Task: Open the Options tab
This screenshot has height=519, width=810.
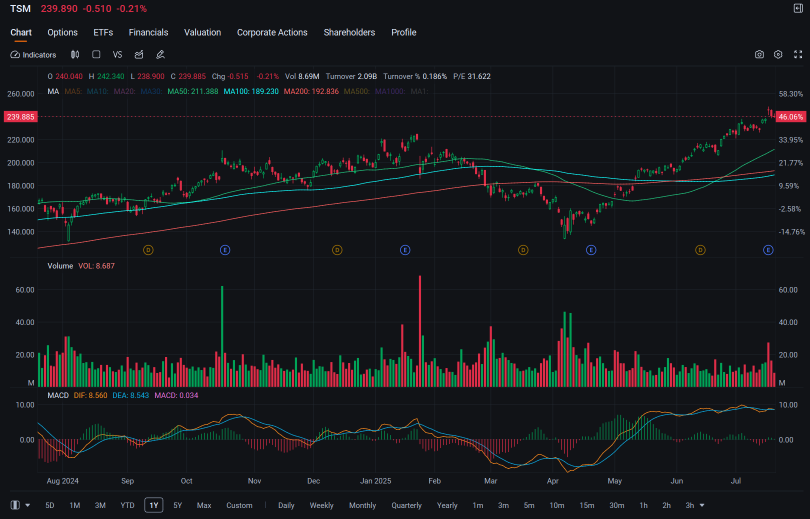Action: click(63, 33)
